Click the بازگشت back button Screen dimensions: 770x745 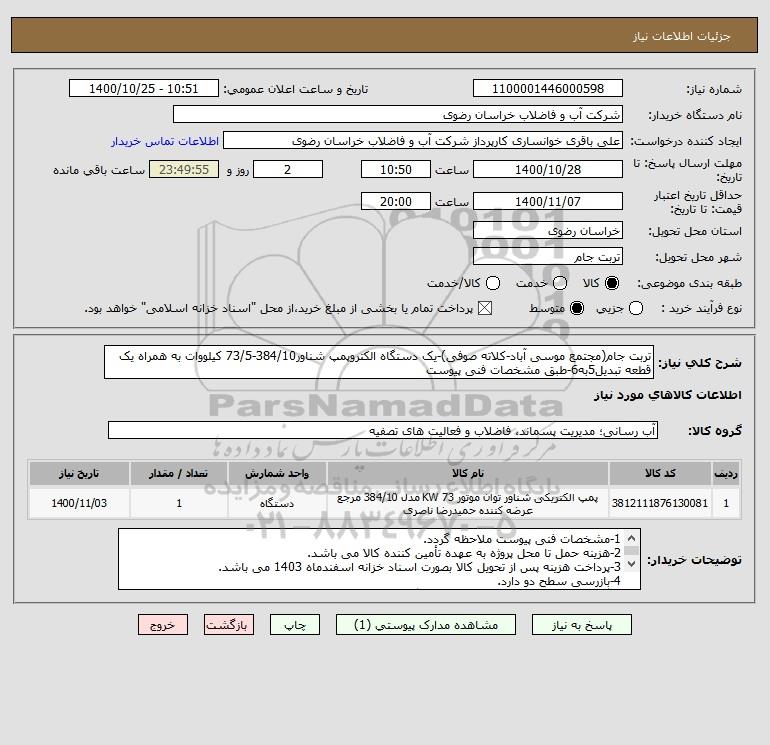[229, 625]
